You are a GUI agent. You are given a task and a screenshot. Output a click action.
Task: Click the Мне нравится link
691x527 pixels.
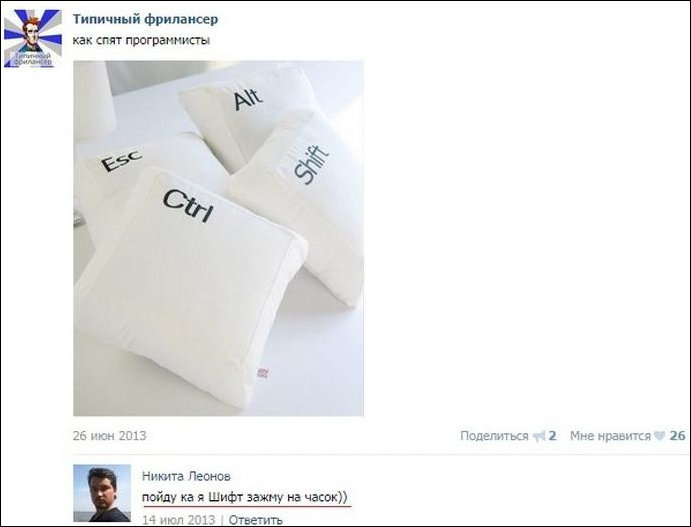(x=610, y=436)
